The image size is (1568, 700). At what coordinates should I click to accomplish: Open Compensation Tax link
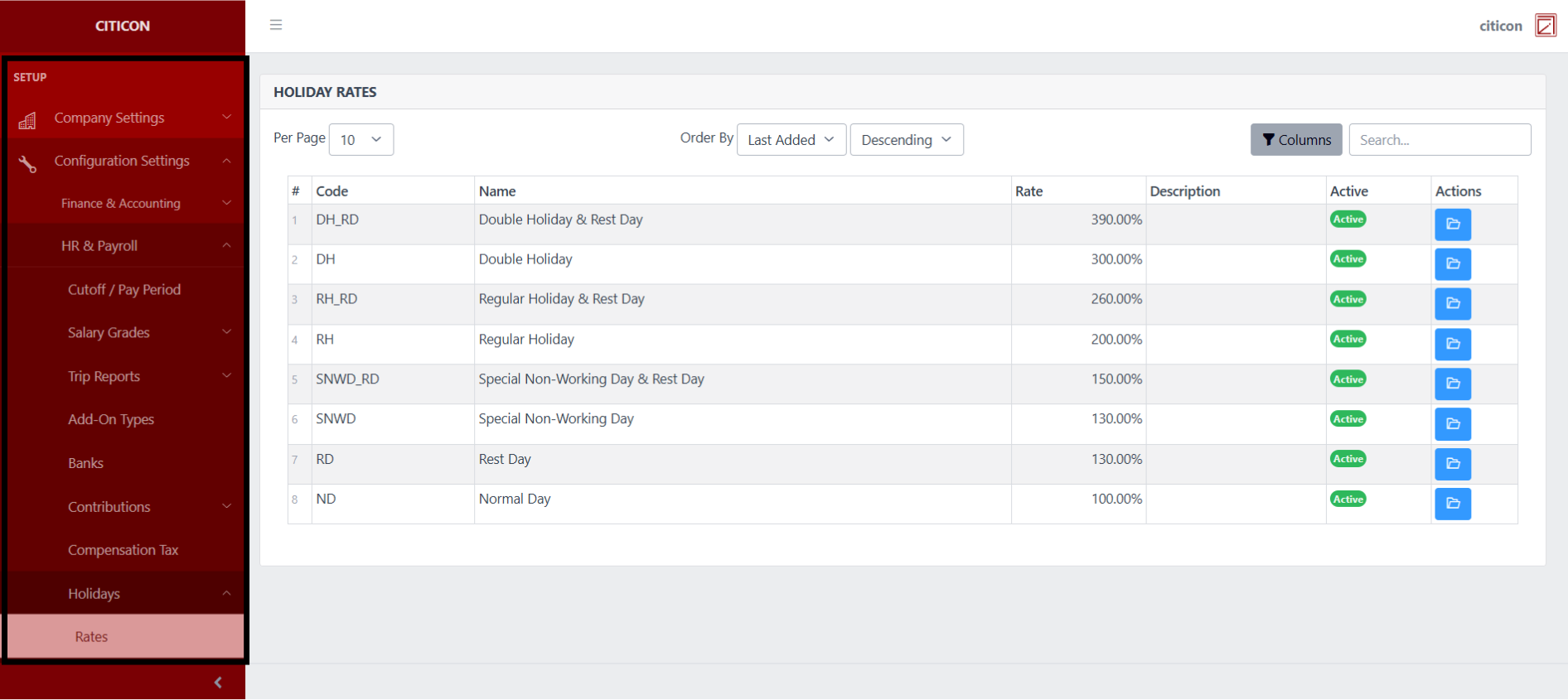(x=123, y=550)
